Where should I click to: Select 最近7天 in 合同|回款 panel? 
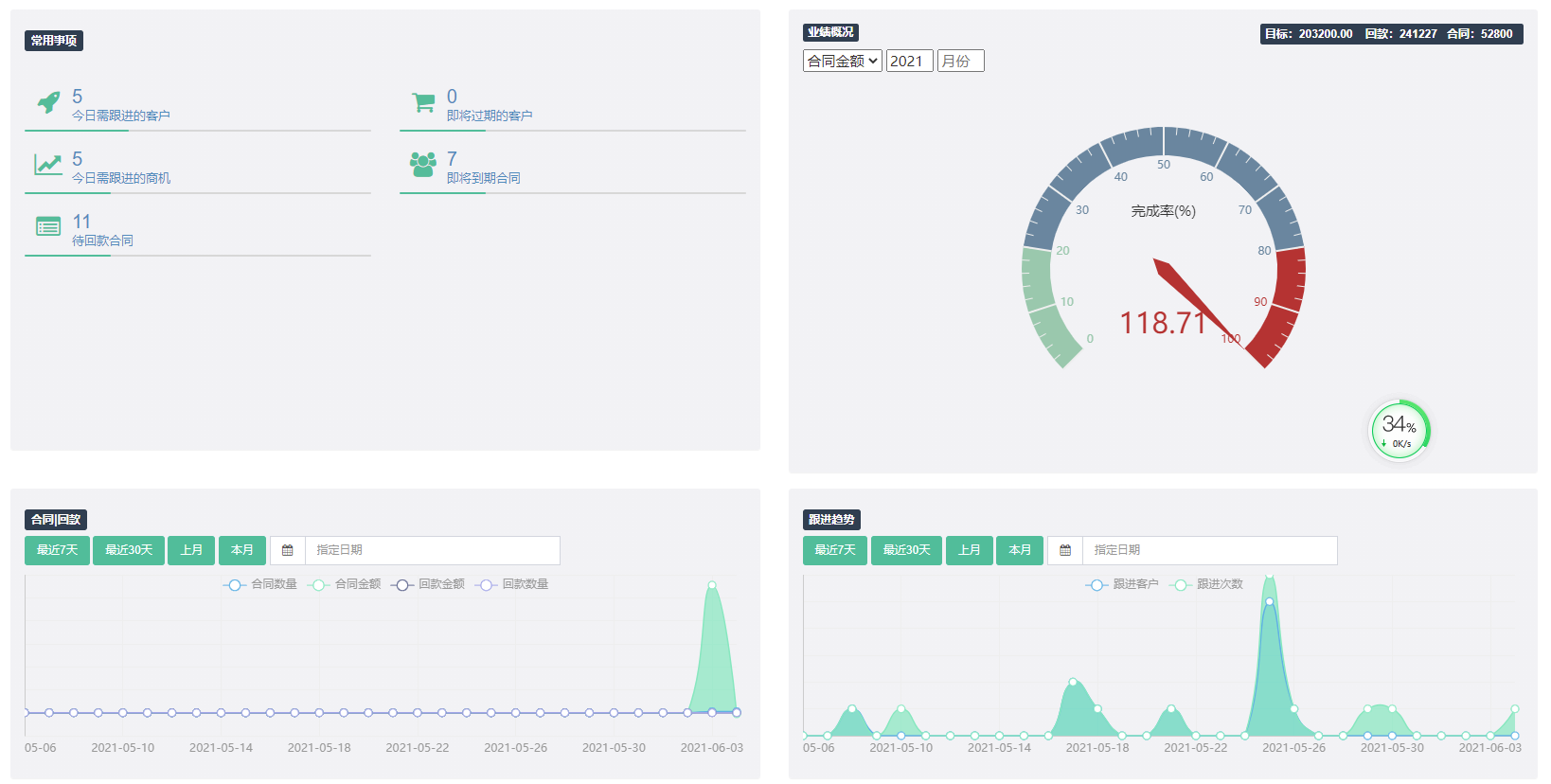click(x=57, y=550)
